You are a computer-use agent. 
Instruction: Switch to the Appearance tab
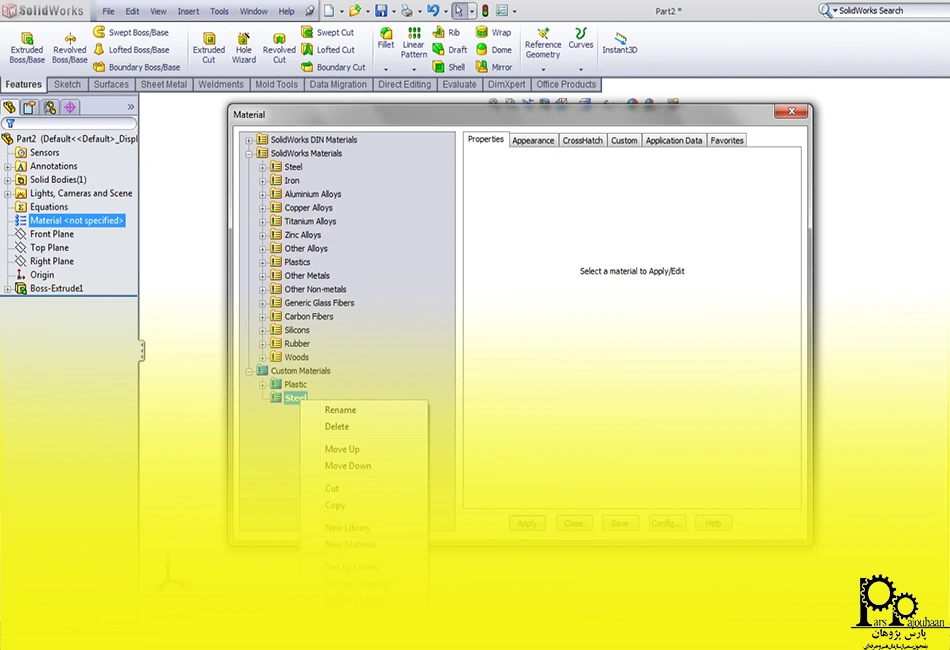(533, 141)
